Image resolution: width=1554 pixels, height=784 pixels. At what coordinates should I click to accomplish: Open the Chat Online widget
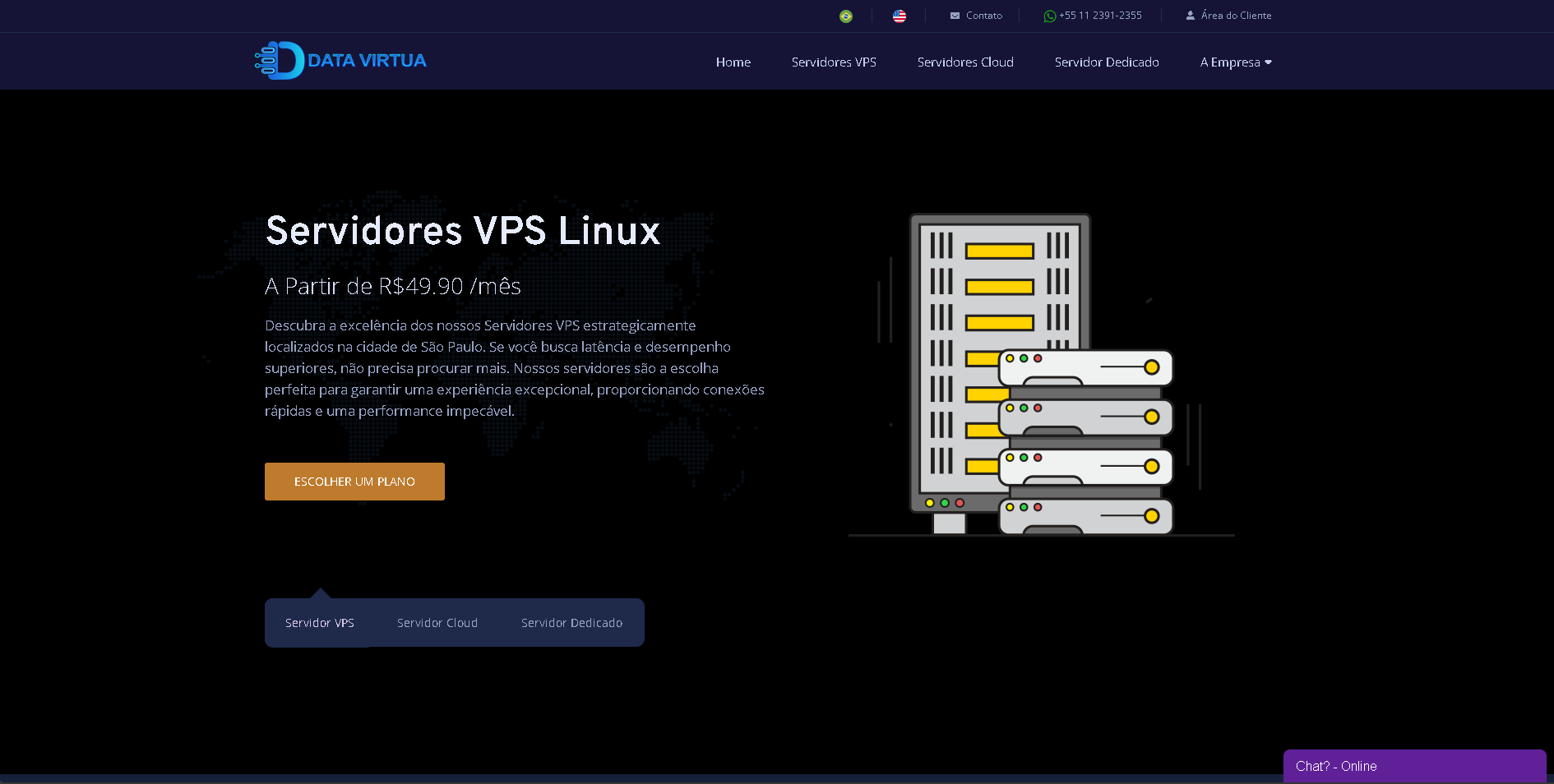coord(1414,766)
